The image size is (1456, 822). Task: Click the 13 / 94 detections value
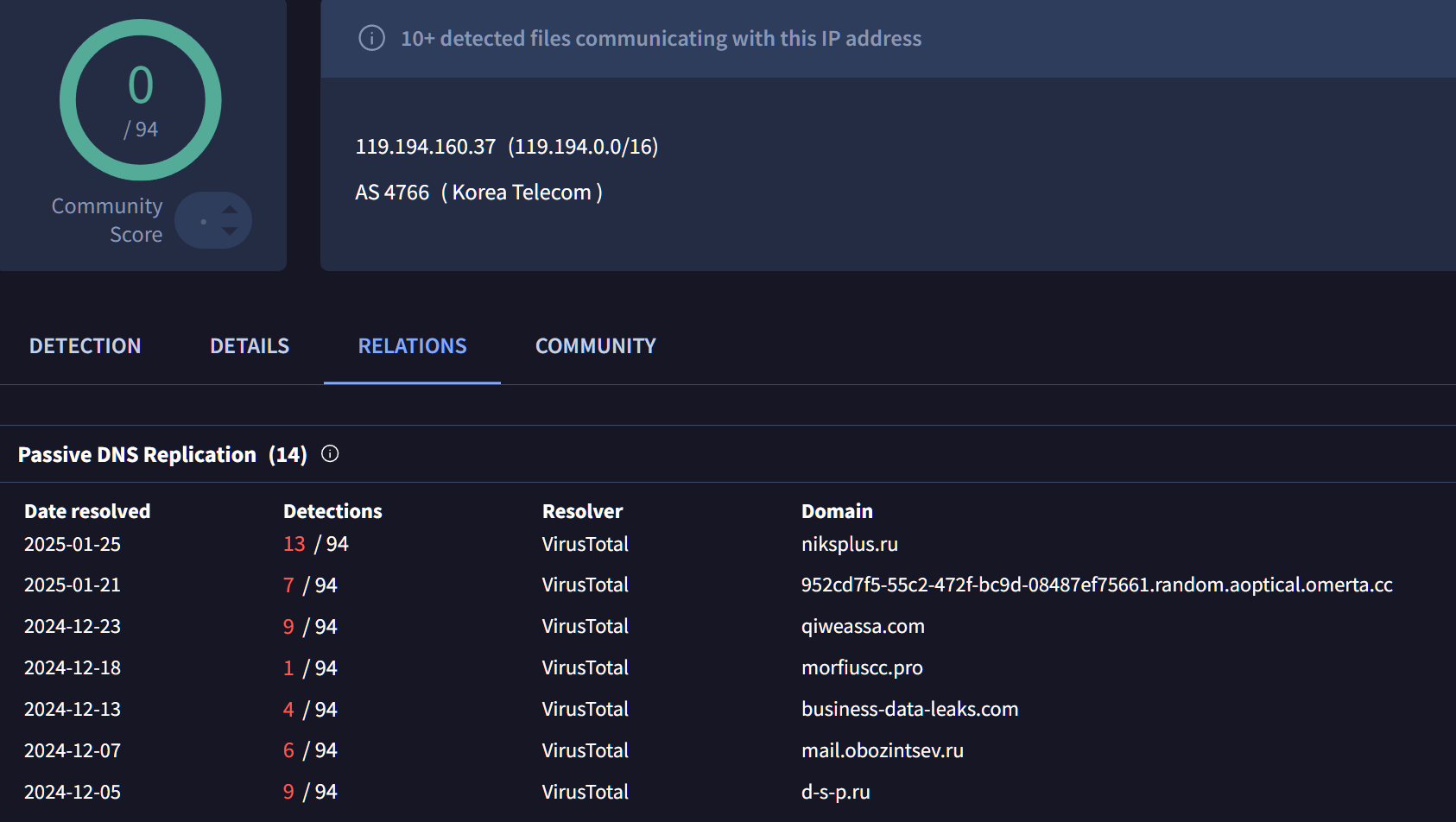pos(315,544)
